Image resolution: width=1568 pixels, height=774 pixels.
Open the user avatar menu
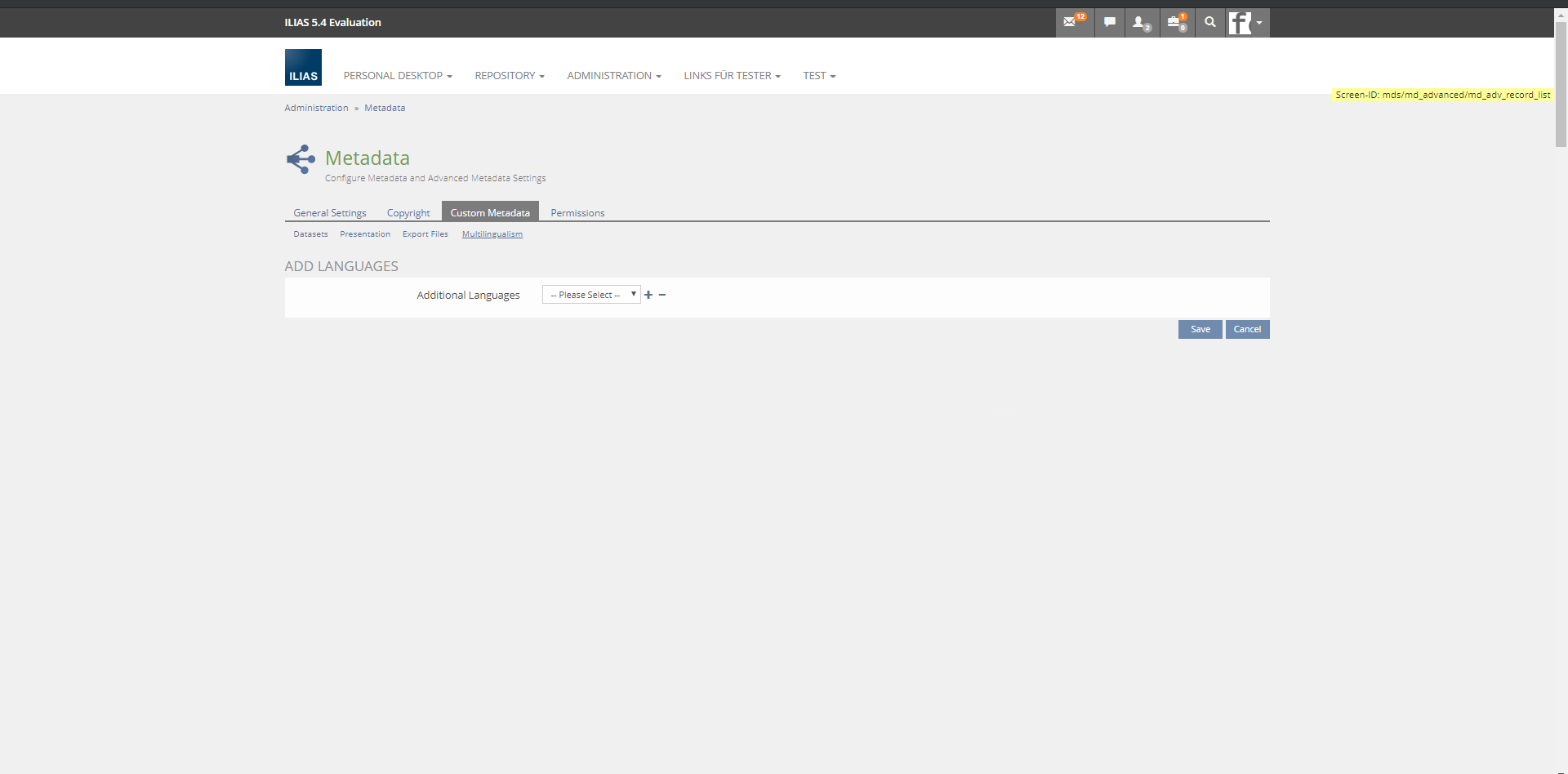point(1246,23)
